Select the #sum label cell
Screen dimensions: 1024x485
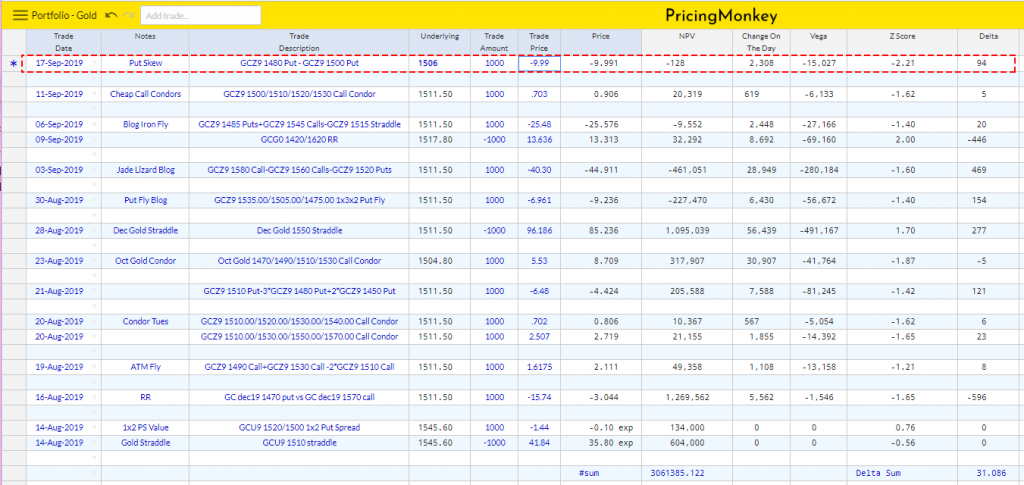pyautogui.click(x=601, y=473)
